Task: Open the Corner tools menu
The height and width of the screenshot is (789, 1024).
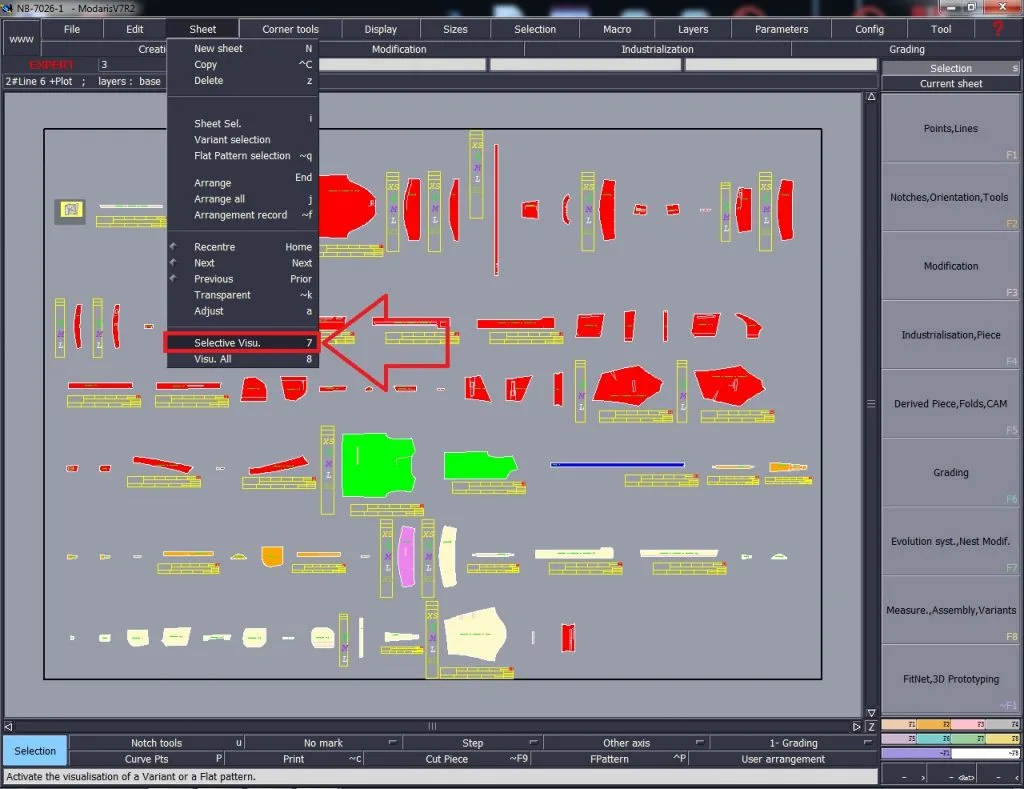Action: point(291,29)
